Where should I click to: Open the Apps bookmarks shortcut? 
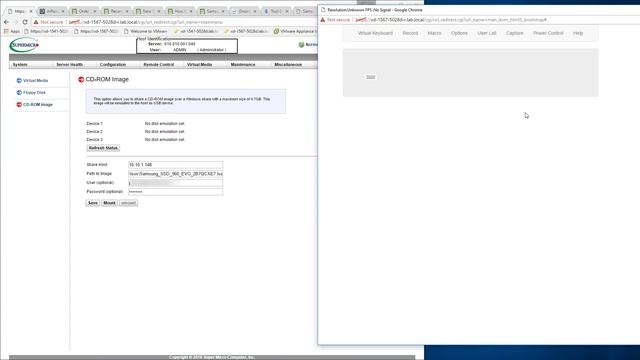tap(12, 31)
